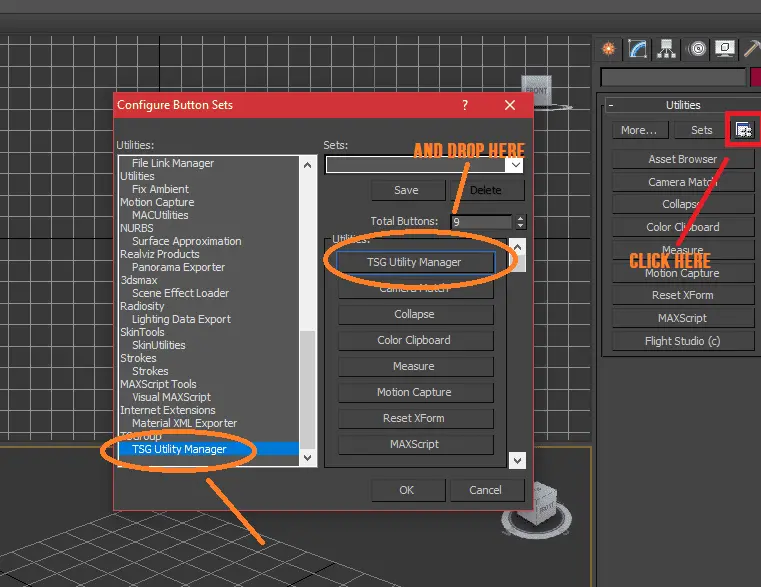Select Panorama Exporter in list
This screenshot has width=761, height=587.
pyautogui.click(x=179, y=267)
